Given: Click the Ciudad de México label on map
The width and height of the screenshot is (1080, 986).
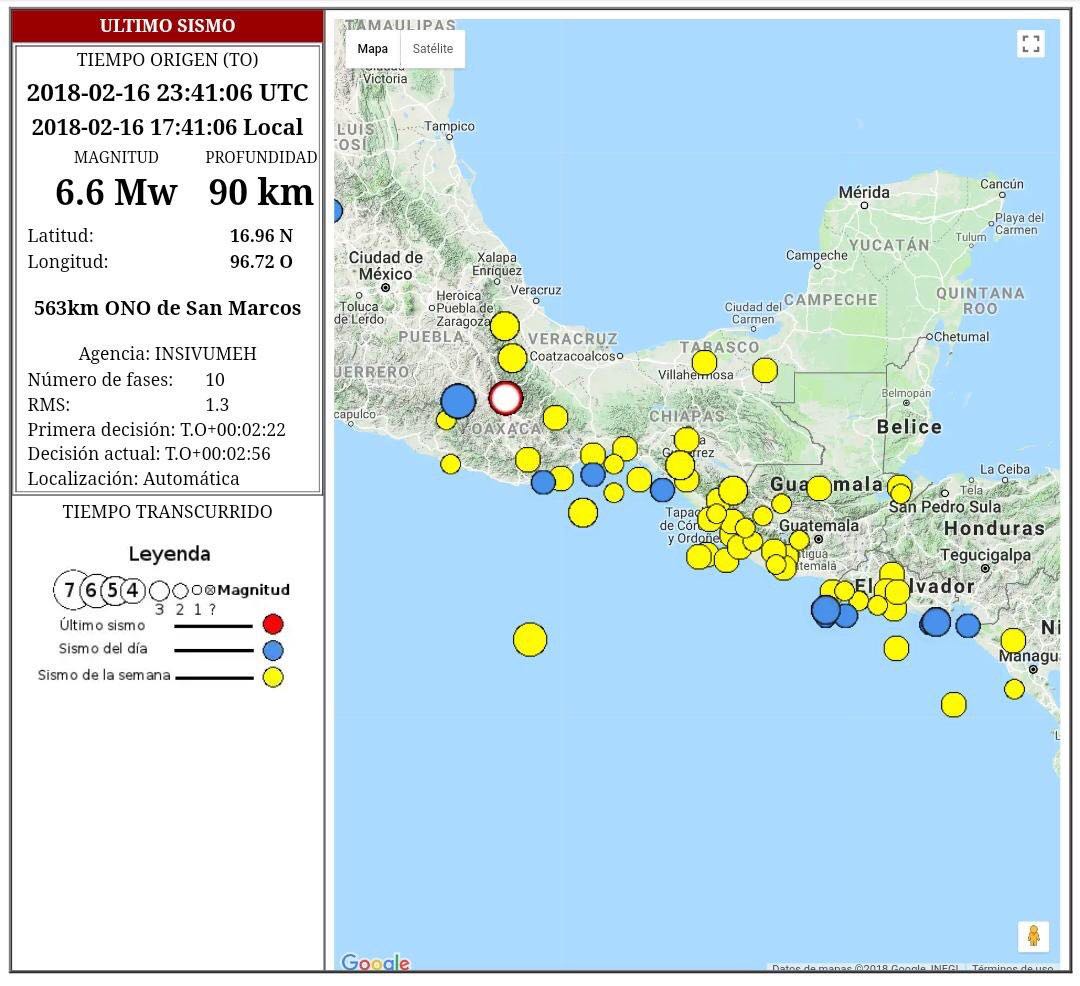Looking at the screenshot, I should (386, 265).
